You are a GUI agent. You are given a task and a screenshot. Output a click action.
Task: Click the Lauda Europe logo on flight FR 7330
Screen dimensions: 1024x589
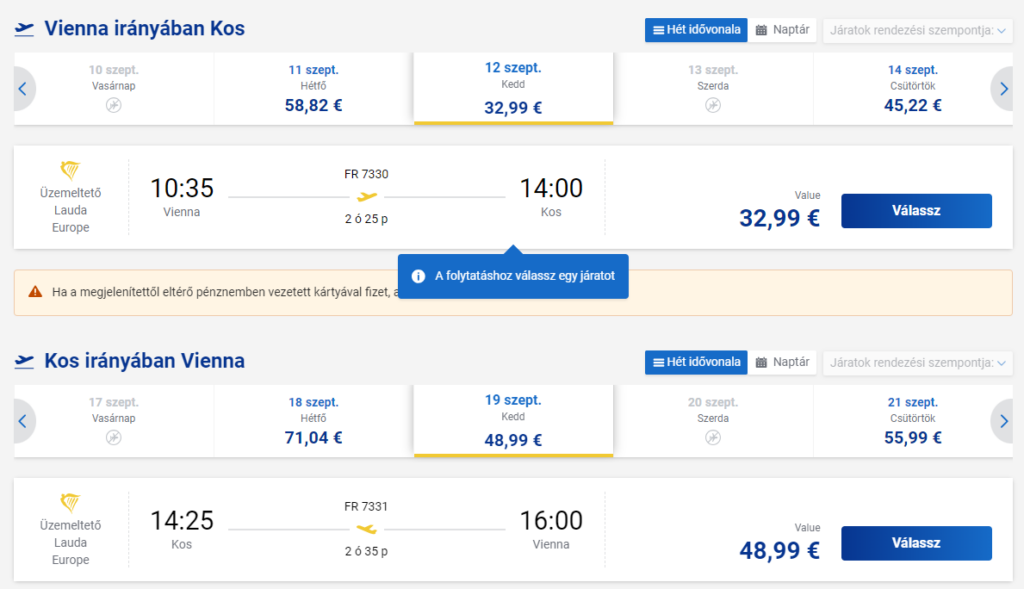pyautogui.click(x=70, y=170)
